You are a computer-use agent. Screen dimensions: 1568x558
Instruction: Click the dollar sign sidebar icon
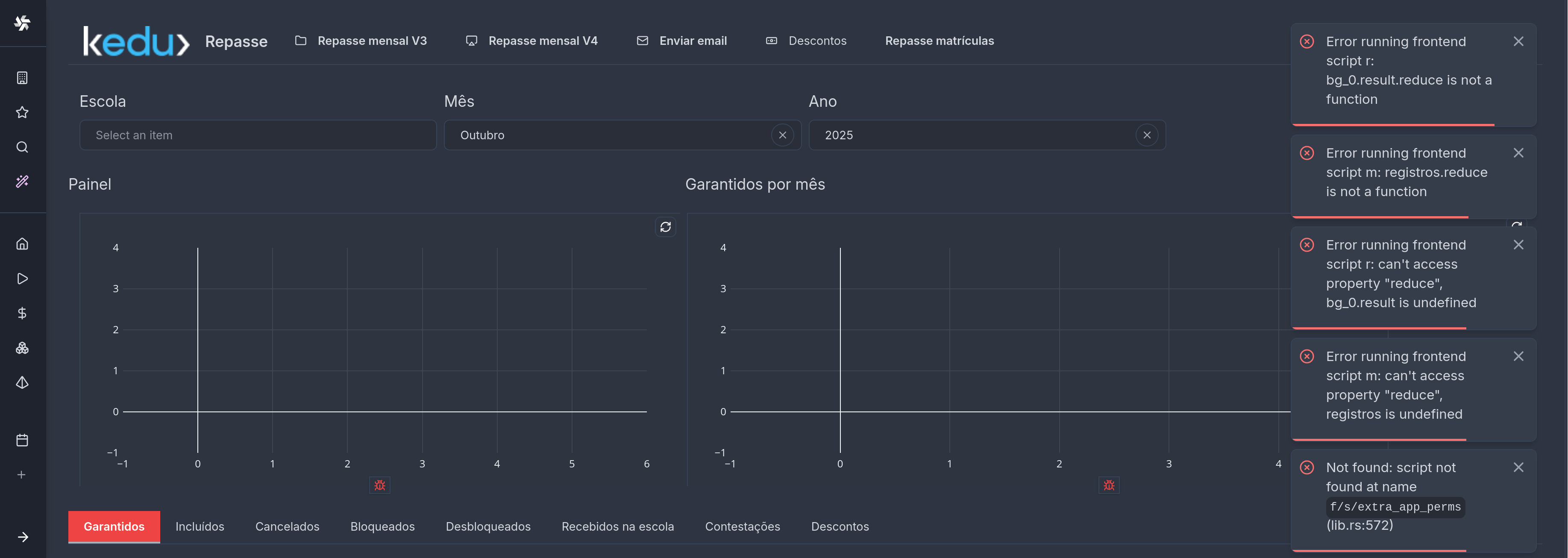coord(23,313)
